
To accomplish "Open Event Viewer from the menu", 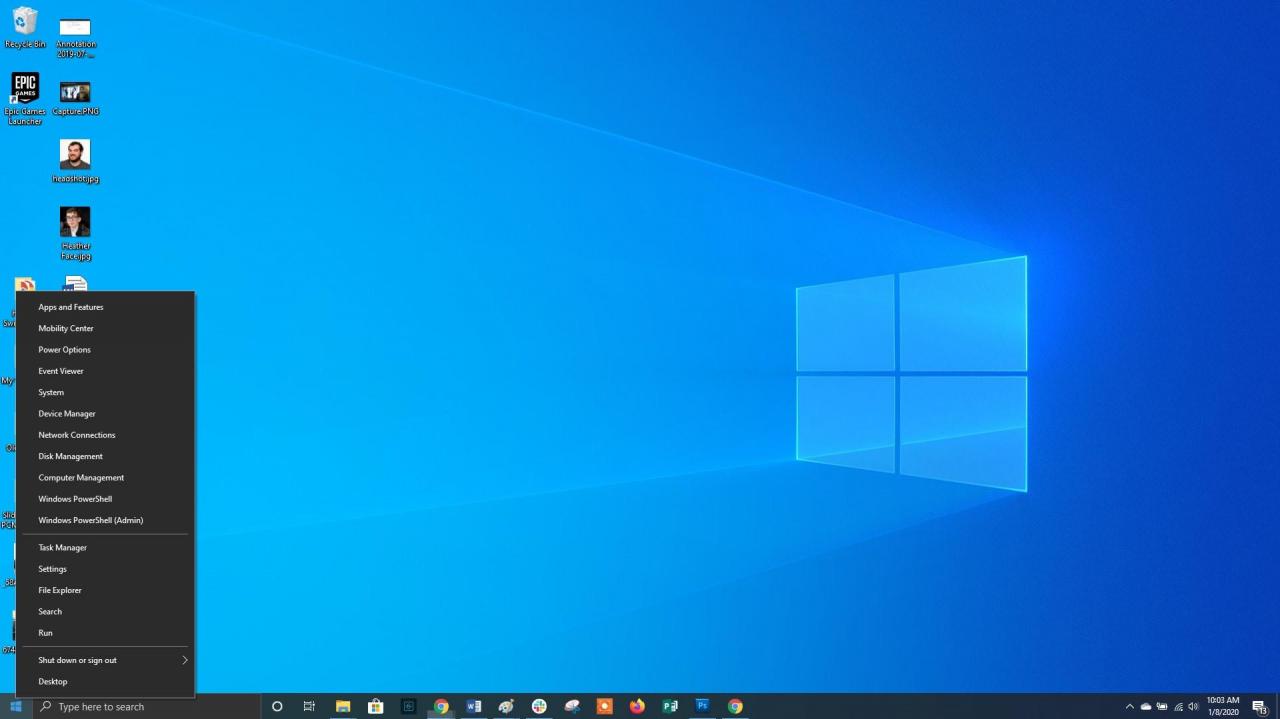I will (x=60, y=371).
